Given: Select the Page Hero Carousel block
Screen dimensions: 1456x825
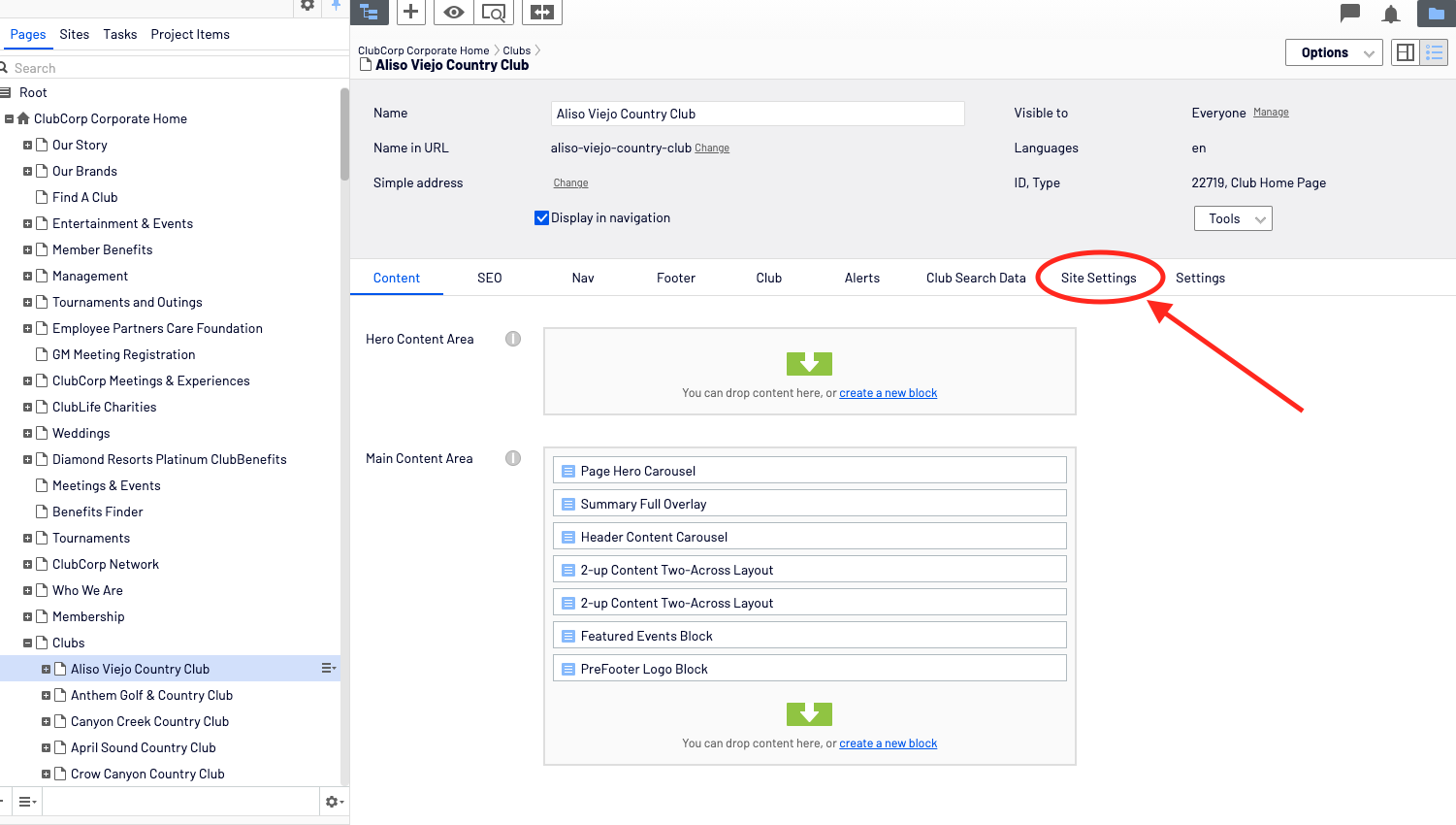Looking at the screenshot, I should pyautogui.click(x=810, y=471).
